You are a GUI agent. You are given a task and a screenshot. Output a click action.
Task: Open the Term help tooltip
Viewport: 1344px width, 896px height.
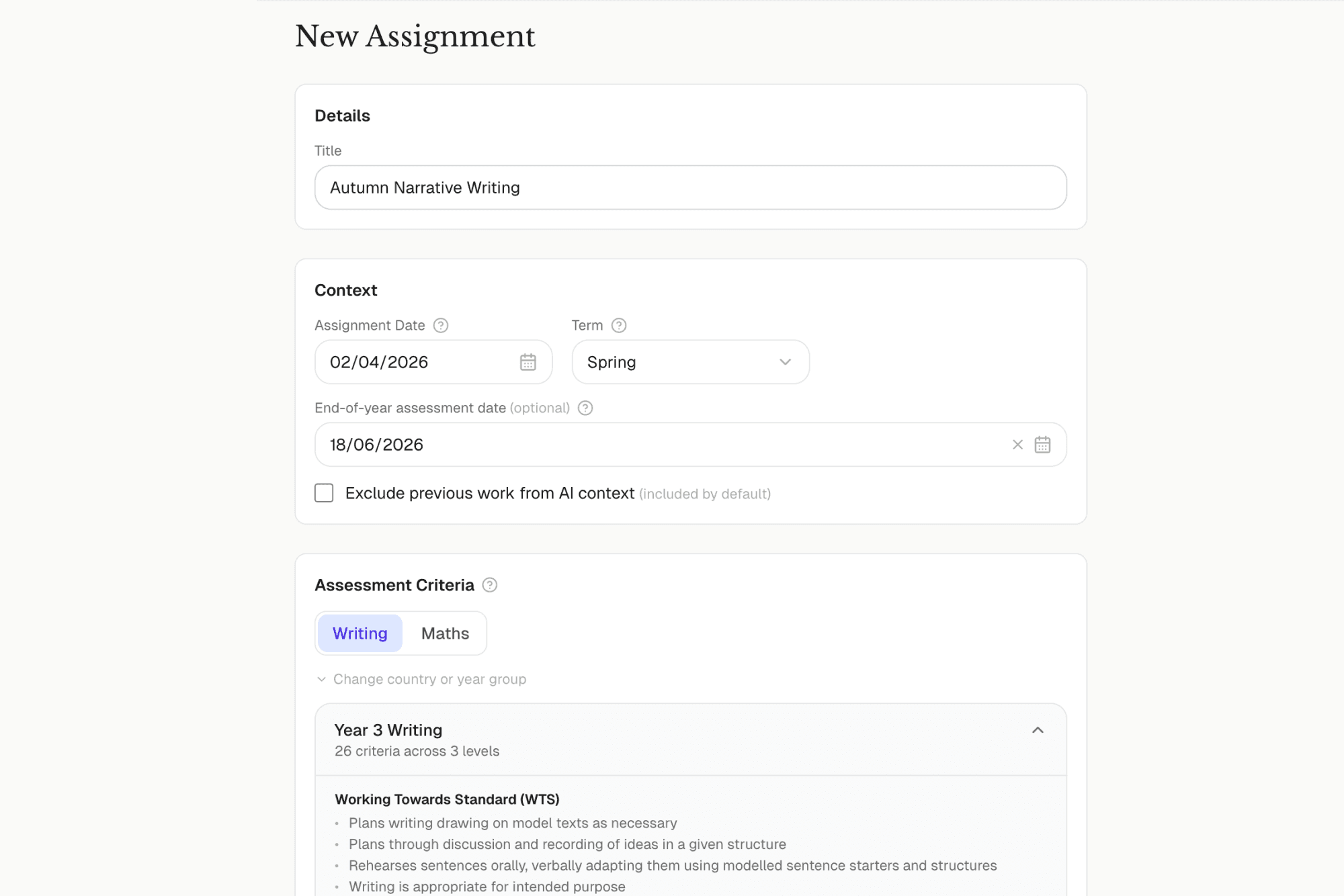coord(619,325)
